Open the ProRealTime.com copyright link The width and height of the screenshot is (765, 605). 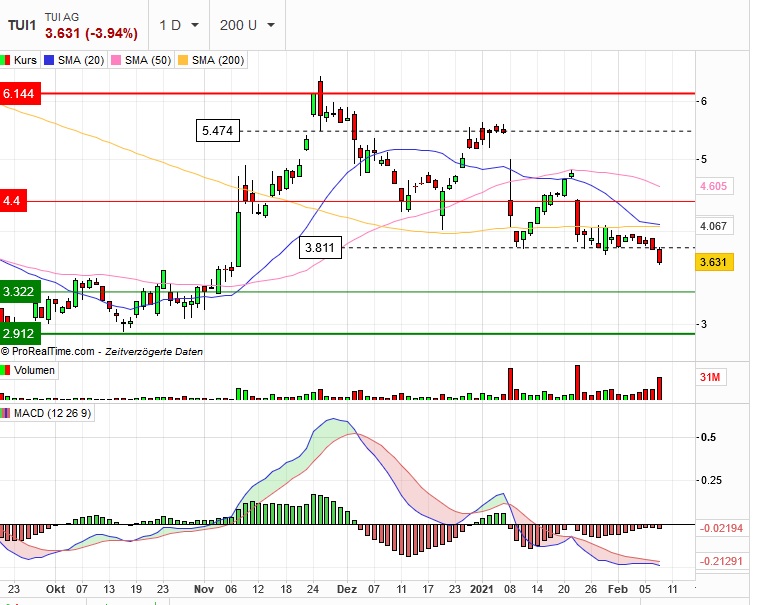[x=47, y=351]
